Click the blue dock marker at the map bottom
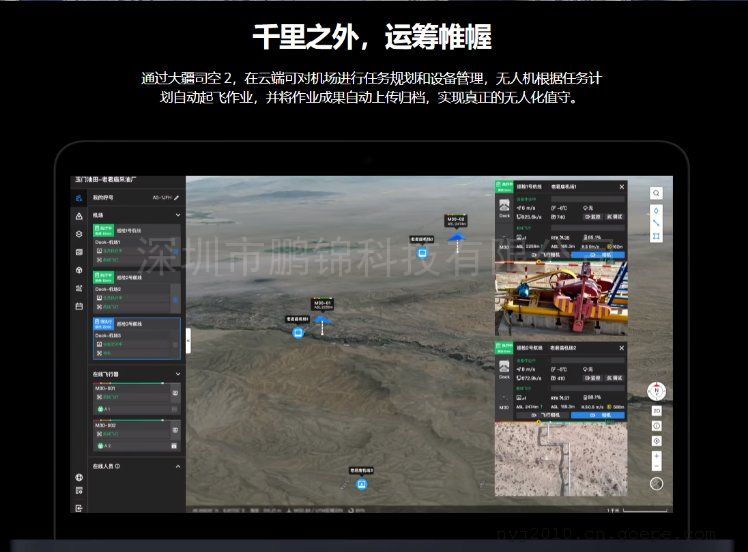This screenshot has width=748, height=552. tap(362, 484)
